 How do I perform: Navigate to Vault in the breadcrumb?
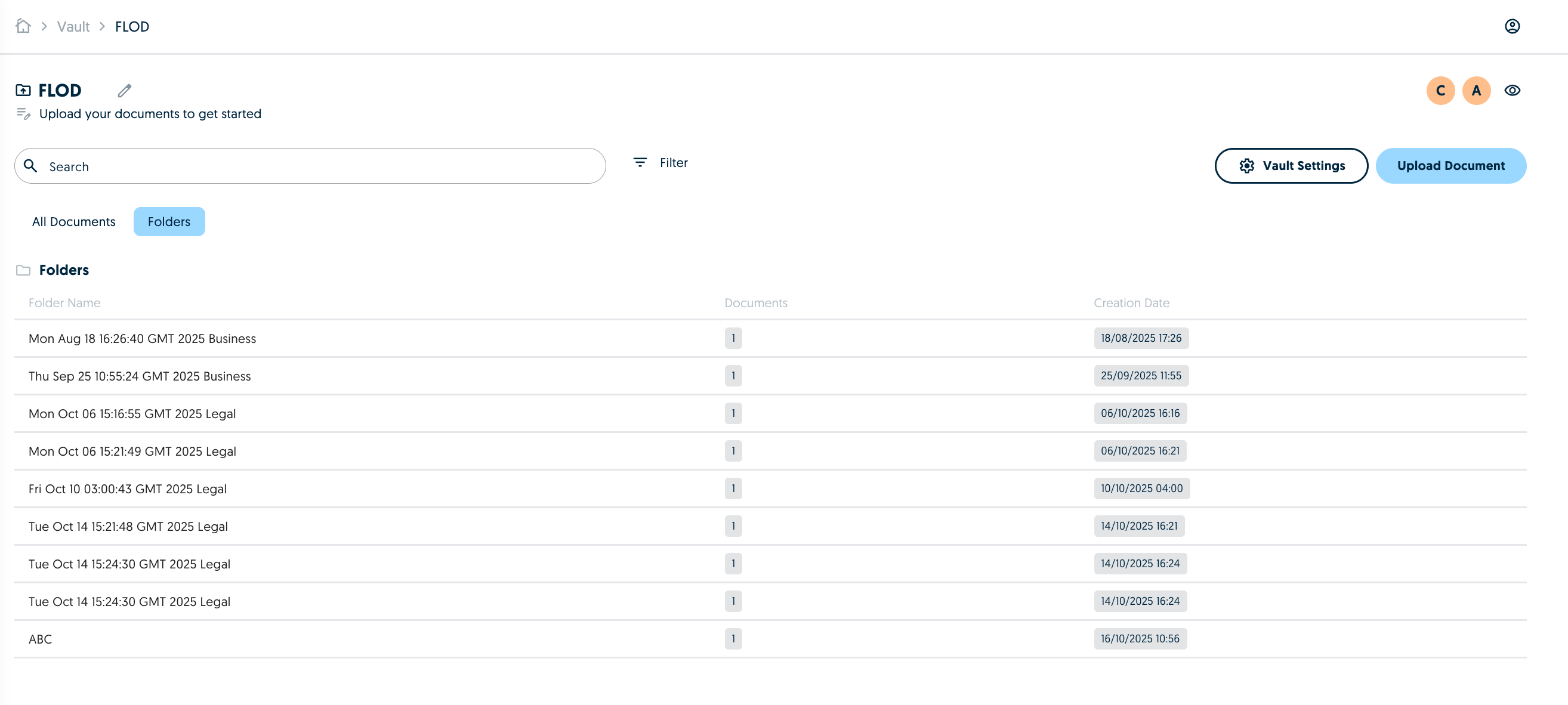73,27
